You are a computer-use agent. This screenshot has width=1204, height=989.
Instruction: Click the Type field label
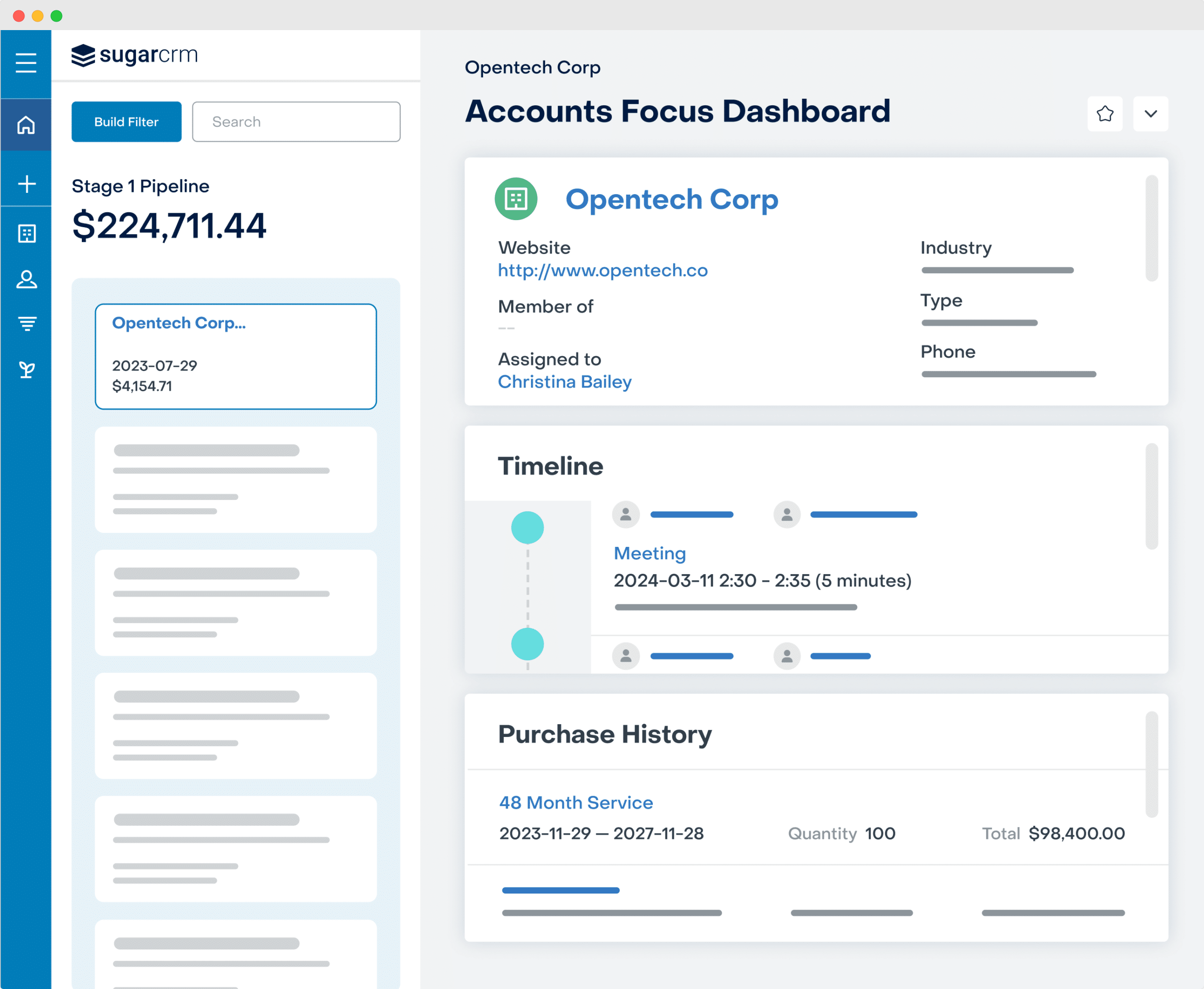pos(941,301)
